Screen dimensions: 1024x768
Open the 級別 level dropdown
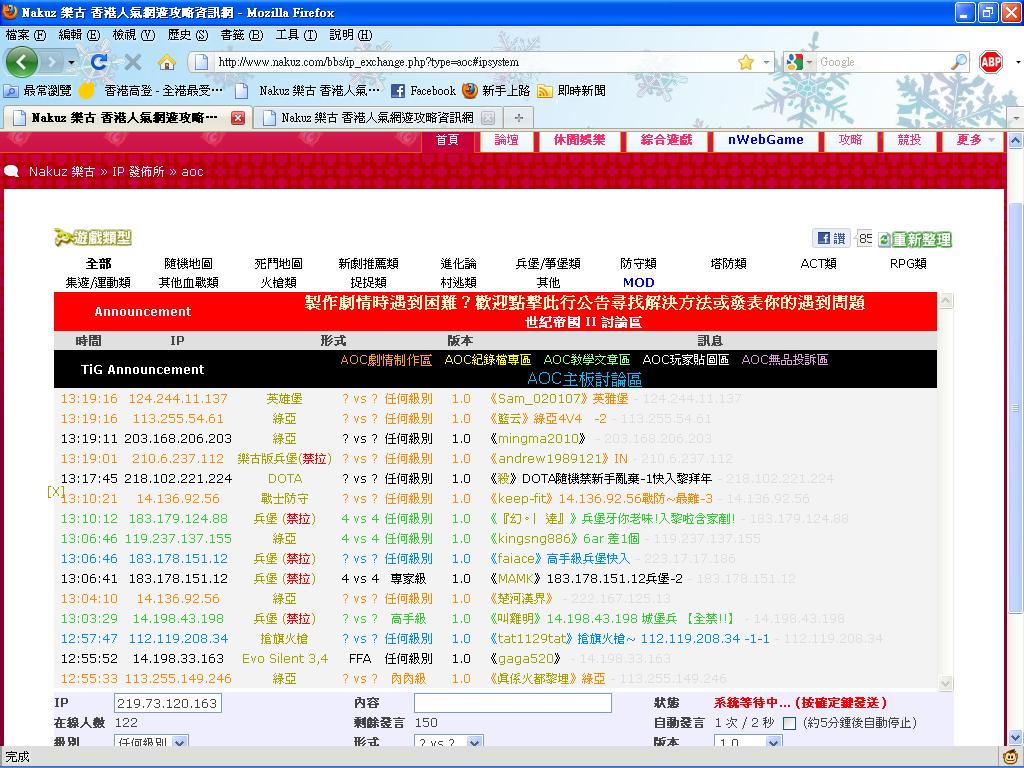[151, 743]
